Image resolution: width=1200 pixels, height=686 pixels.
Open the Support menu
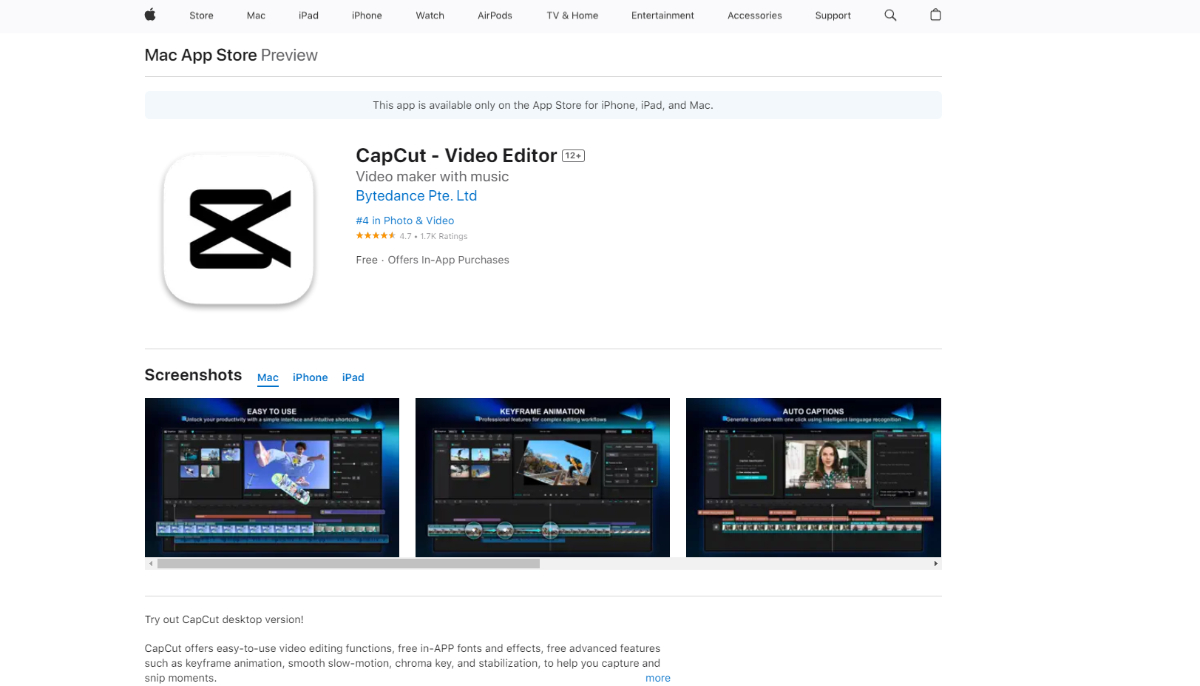pyautogui.click(x=833, y=16)
